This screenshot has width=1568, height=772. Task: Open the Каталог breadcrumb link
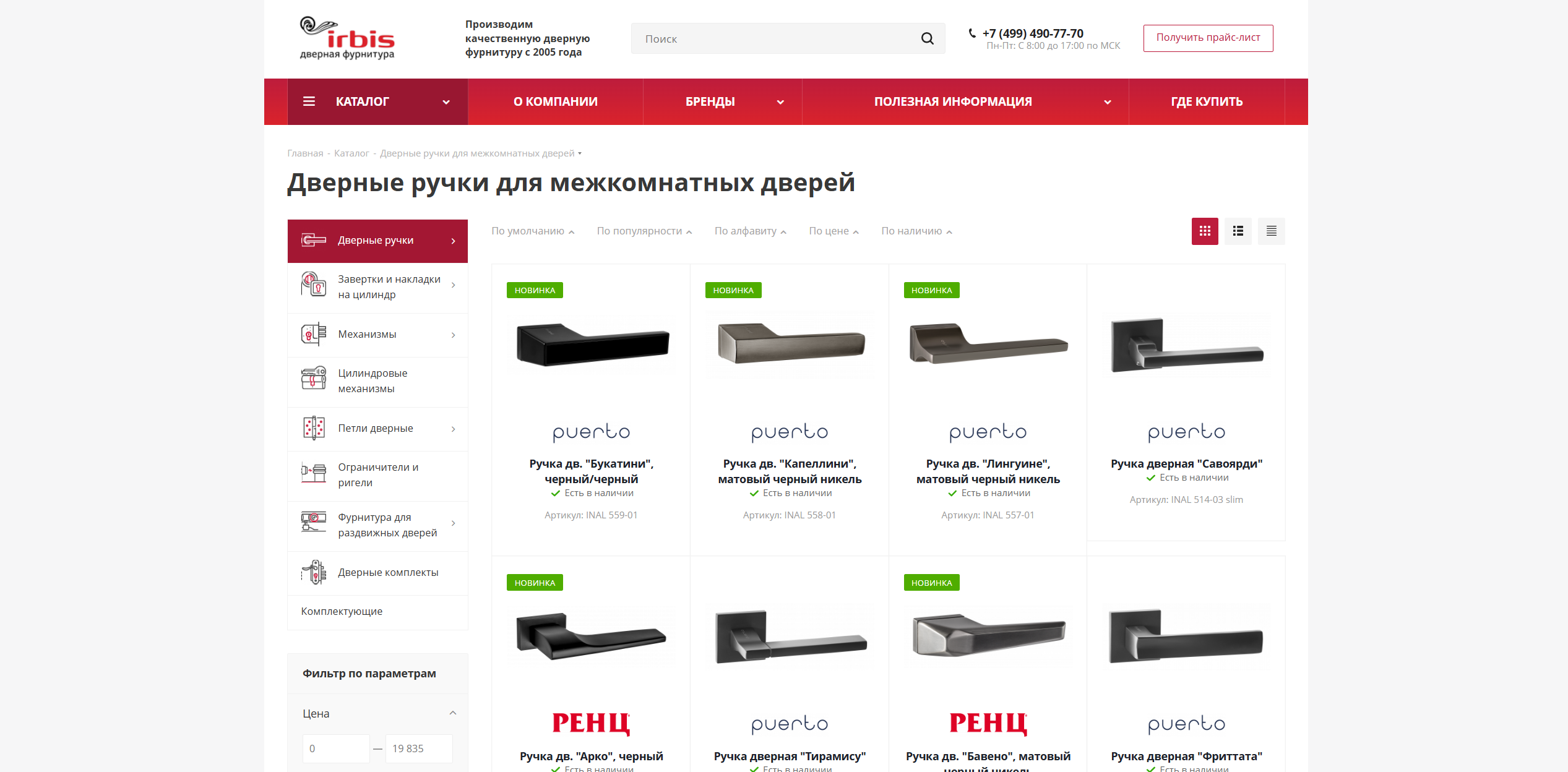click(x=351, y=153)
